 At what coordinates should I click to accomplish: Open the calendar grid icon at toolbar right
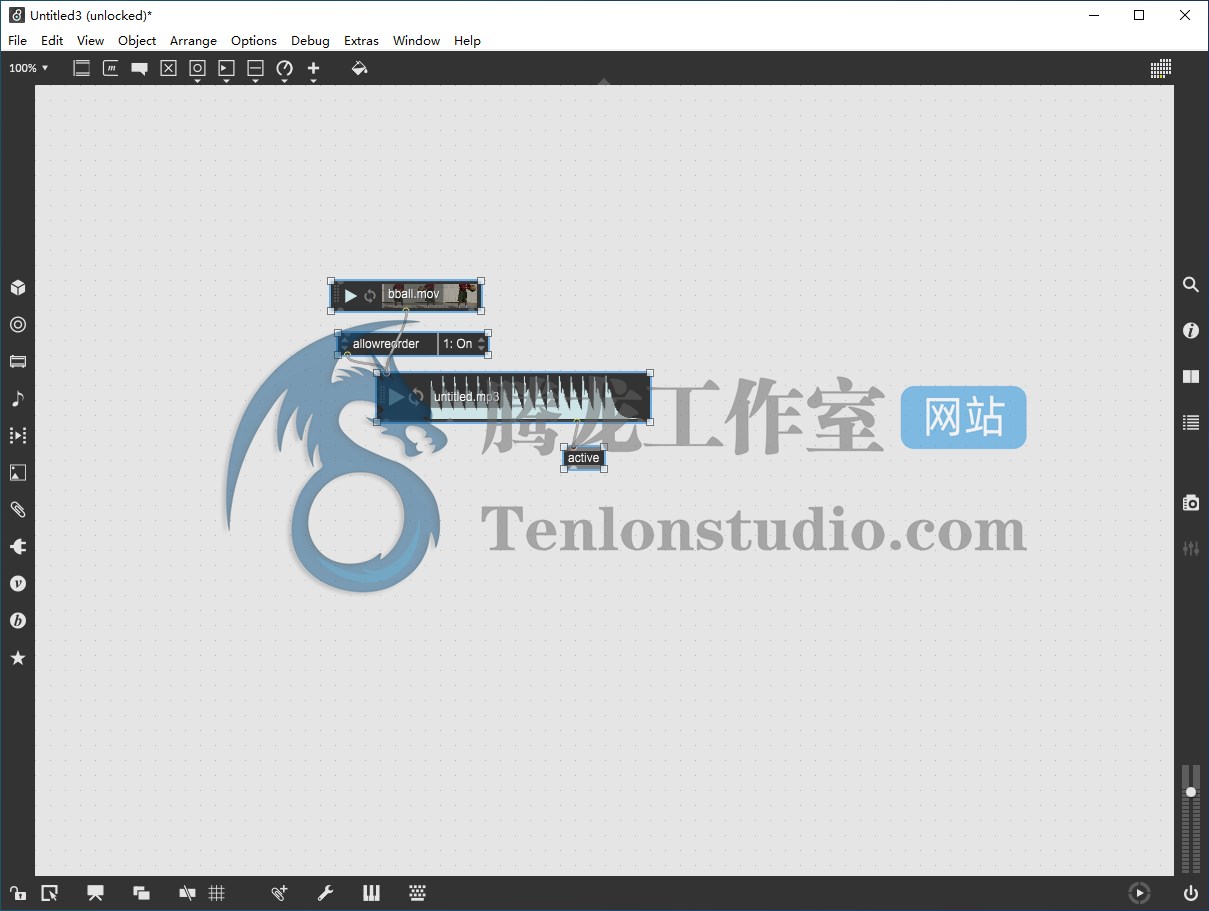point(1160,68)
